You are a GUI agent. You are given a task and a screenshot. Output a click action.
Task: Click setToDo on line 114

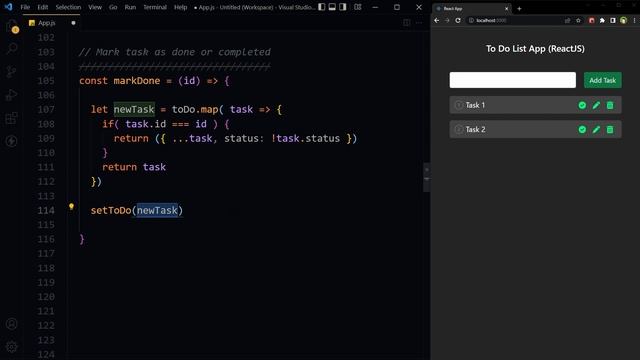[x=111, y=210]
